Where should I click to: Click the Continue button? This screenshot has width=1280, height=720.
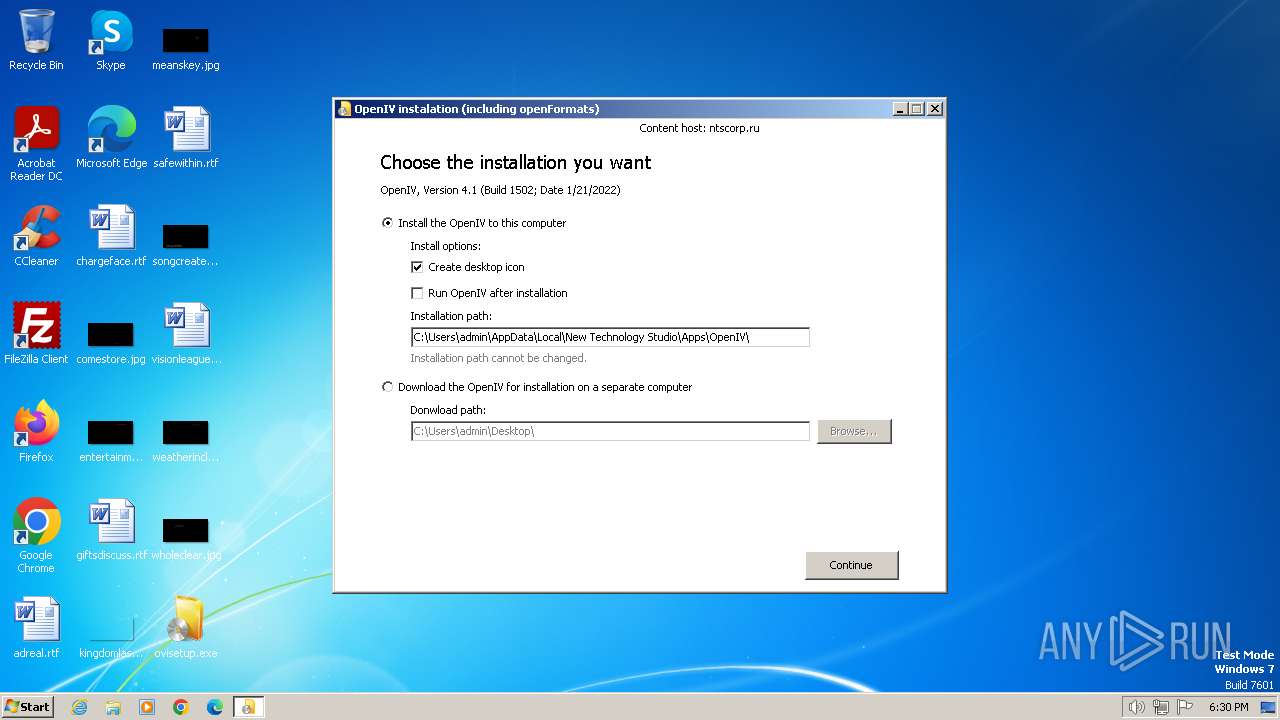click(851, 565)
